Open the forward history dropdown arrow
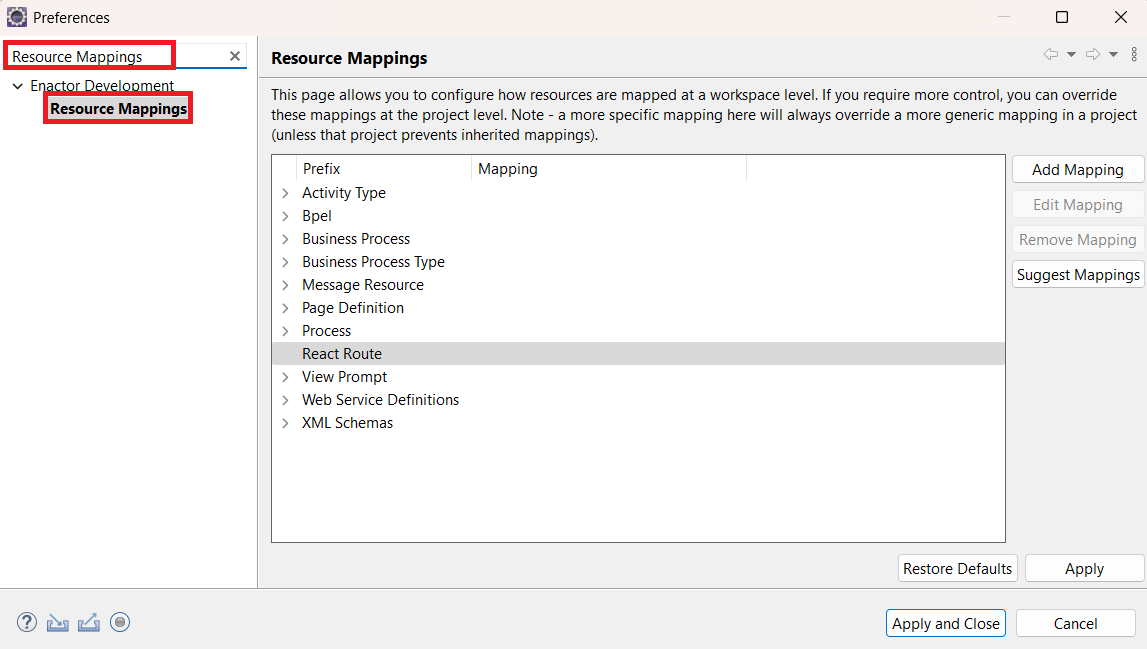Viewport: 1147px width, 649px height. coord(1113,54)
